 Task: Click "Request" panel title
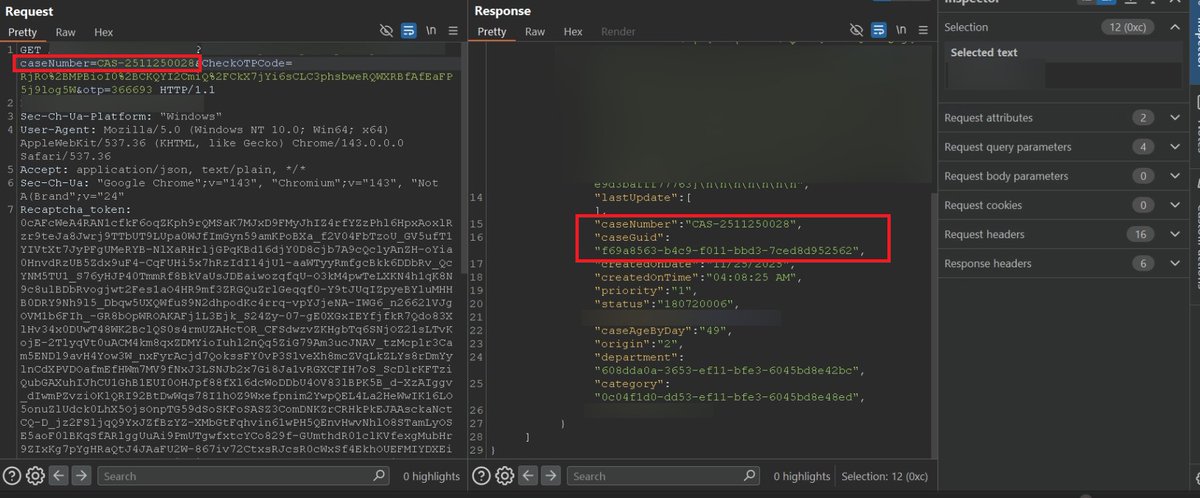click(x=30, y=11)
